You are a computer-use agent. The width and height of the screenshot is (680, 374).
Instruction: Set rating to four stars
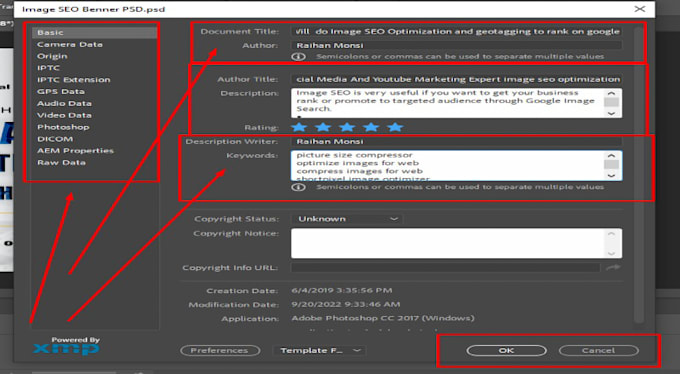pyautogui.click(x=371, y=127)
